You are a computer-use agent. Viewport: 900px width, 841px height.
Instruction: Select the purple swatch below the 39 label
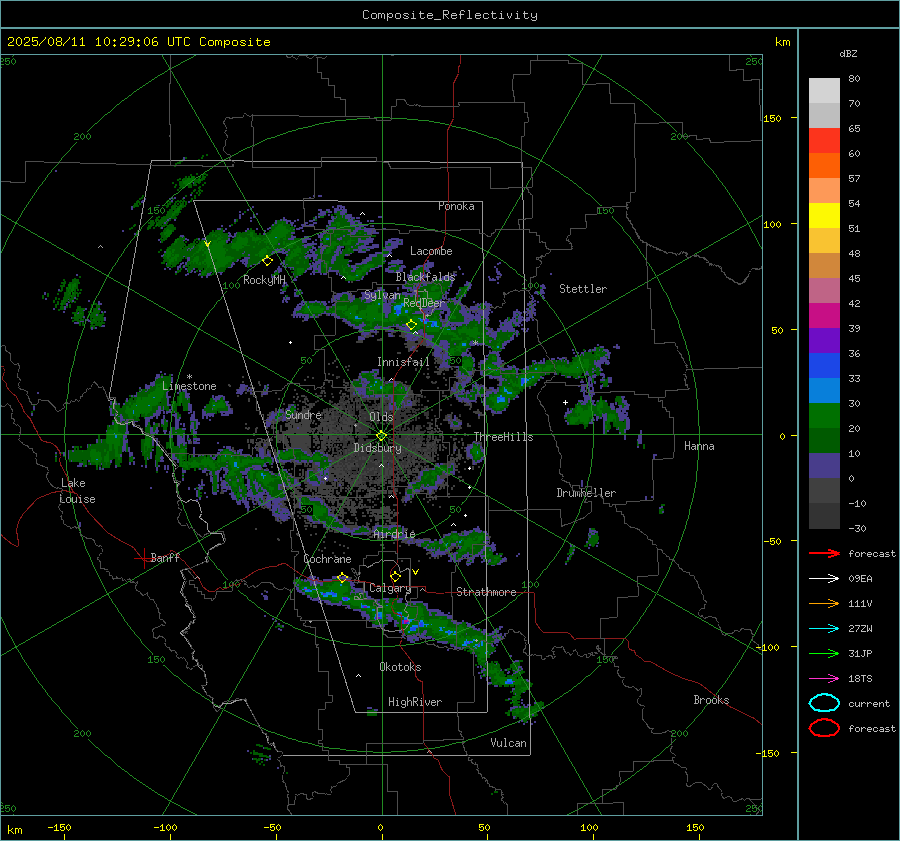tap(824, 340)
